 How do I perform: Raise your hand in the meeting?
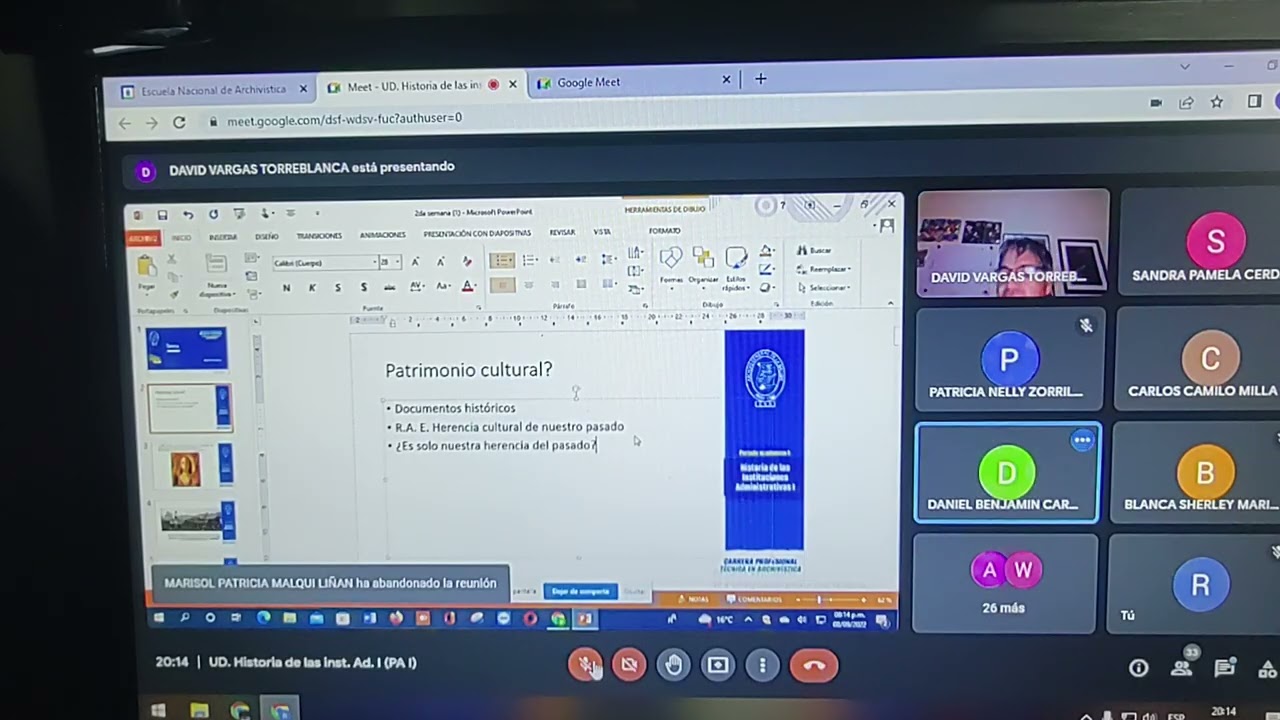click(673, 665)
